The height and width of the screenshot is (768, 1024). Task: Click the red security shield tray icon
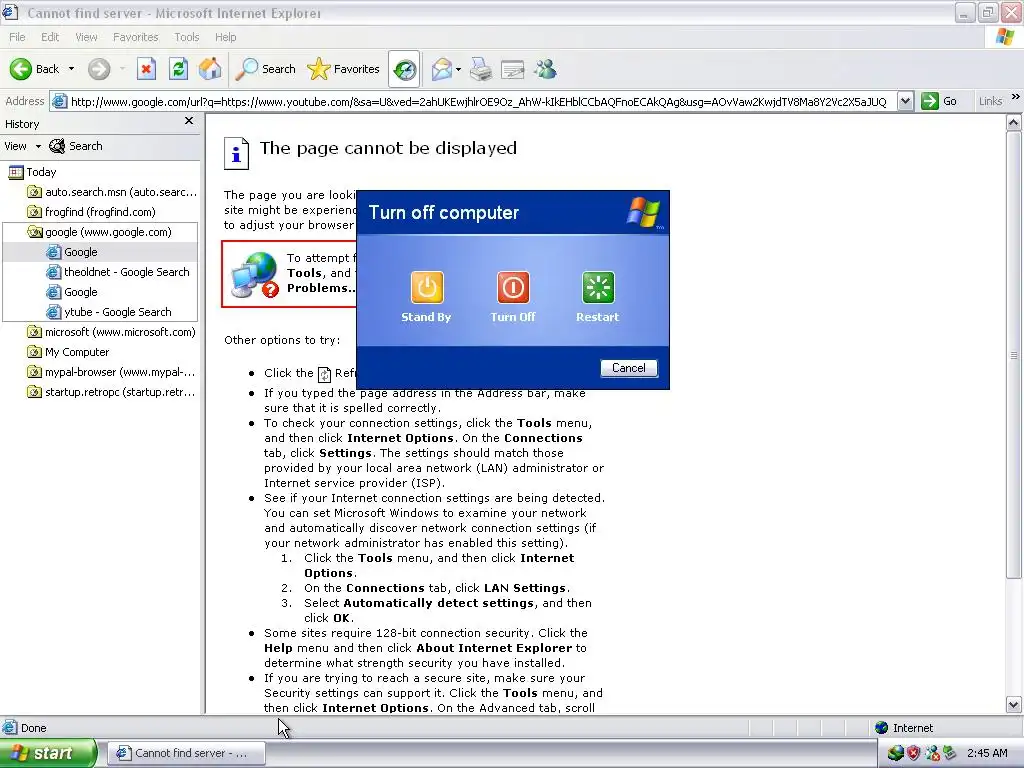point(914,753)
